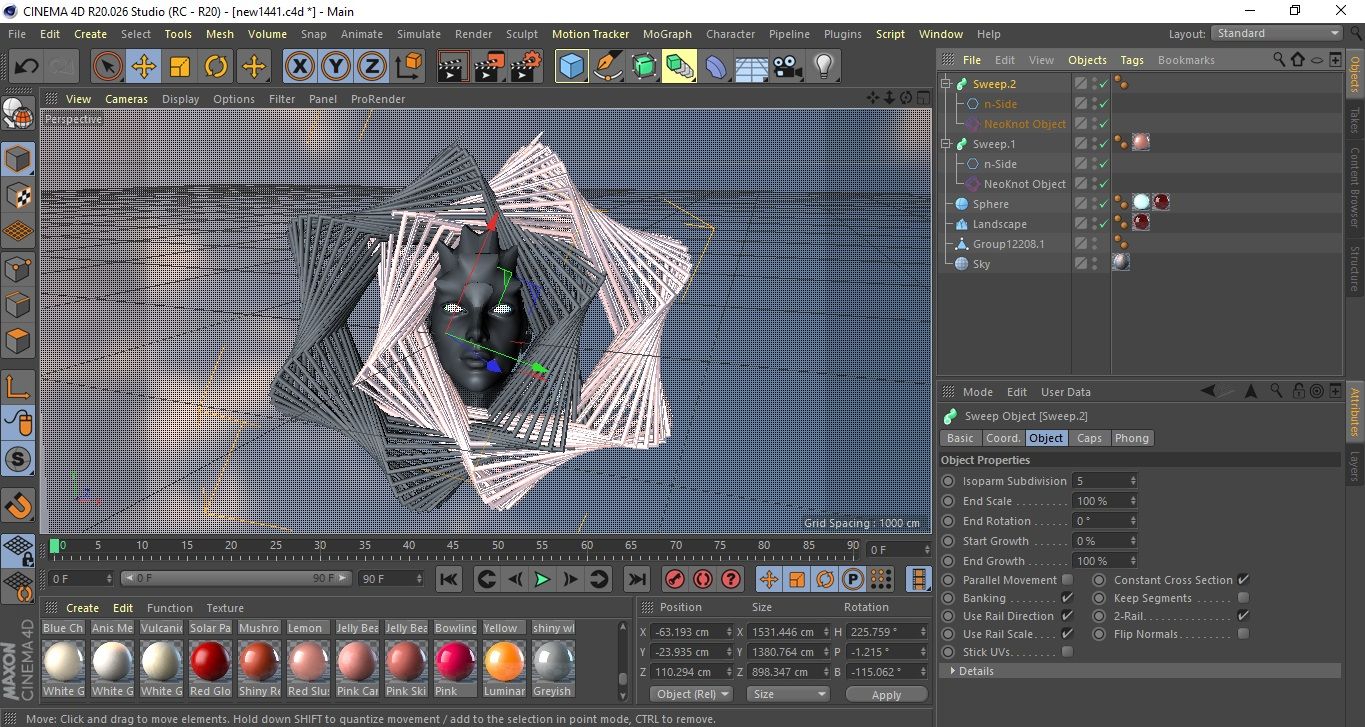
Task: Switch to the Caps tab
Action: click(1089, 438)
